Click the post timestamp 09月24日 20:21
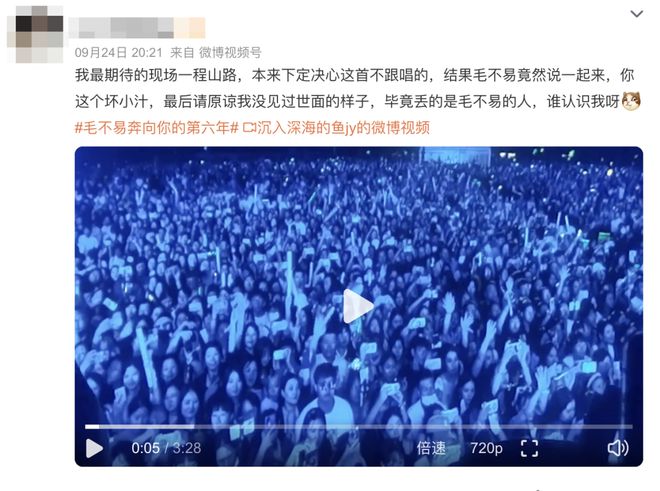The image size is (660, 491). 118,53
